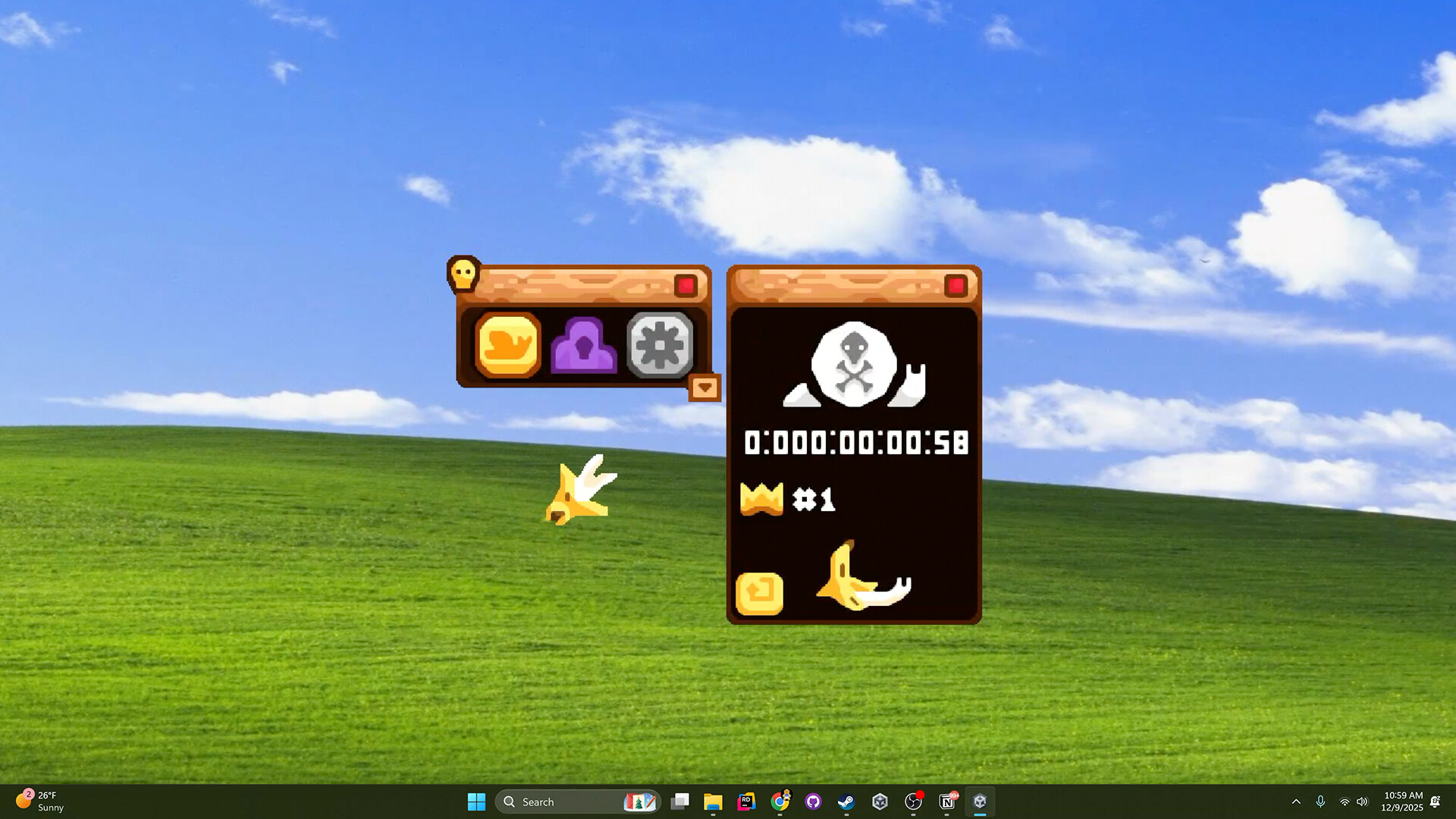Click the crown icon next to the rank
This screenshot has height=819, width=1456.
762,498
